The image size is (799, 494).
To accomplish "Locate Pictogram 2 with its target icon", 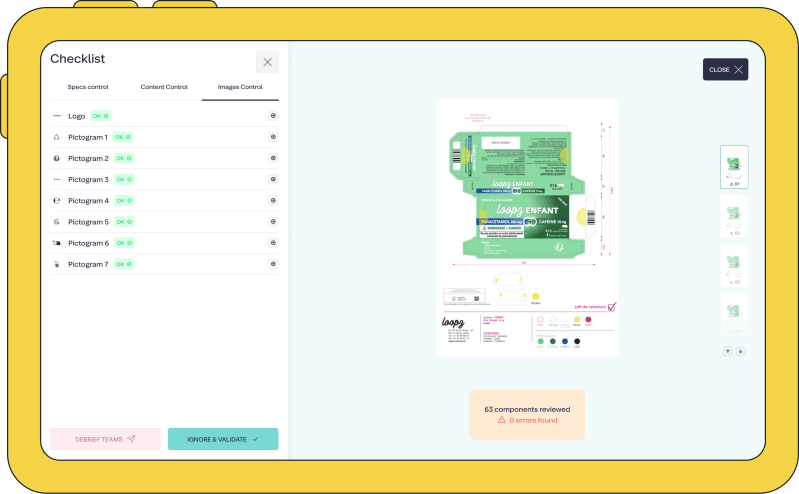I will click(273, 158).
